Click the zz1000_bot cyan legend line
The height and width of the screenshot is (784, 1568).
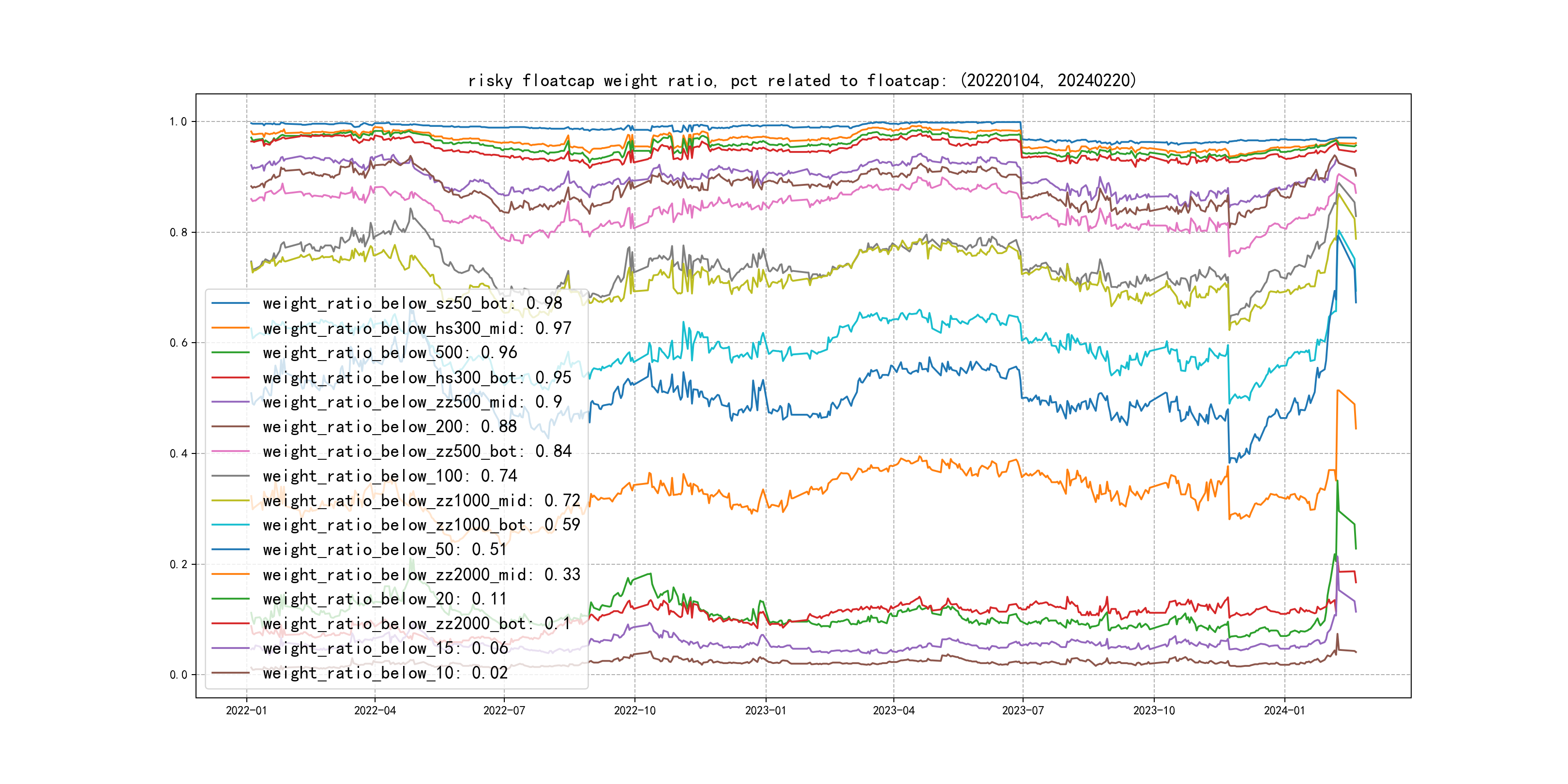[x=230, y=525]
